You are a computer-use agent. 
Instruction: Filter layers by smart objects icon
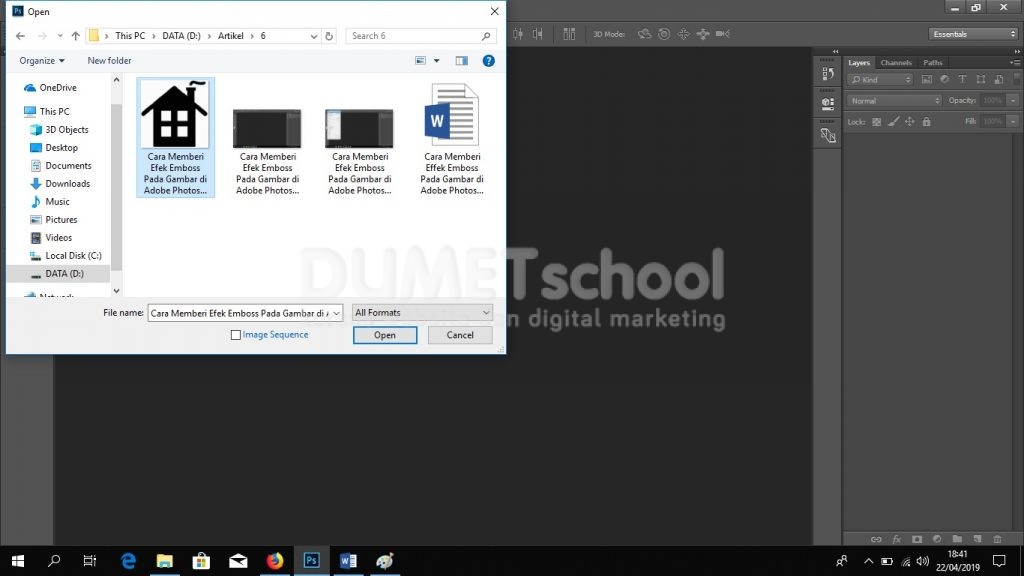[x=998, y=80]
